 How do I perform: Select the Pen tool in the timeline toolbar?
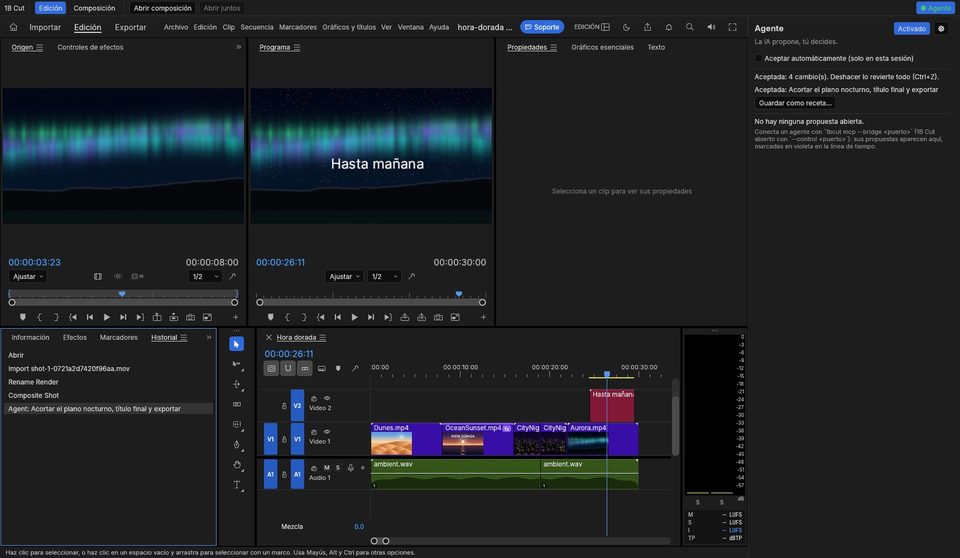point(237,445)
